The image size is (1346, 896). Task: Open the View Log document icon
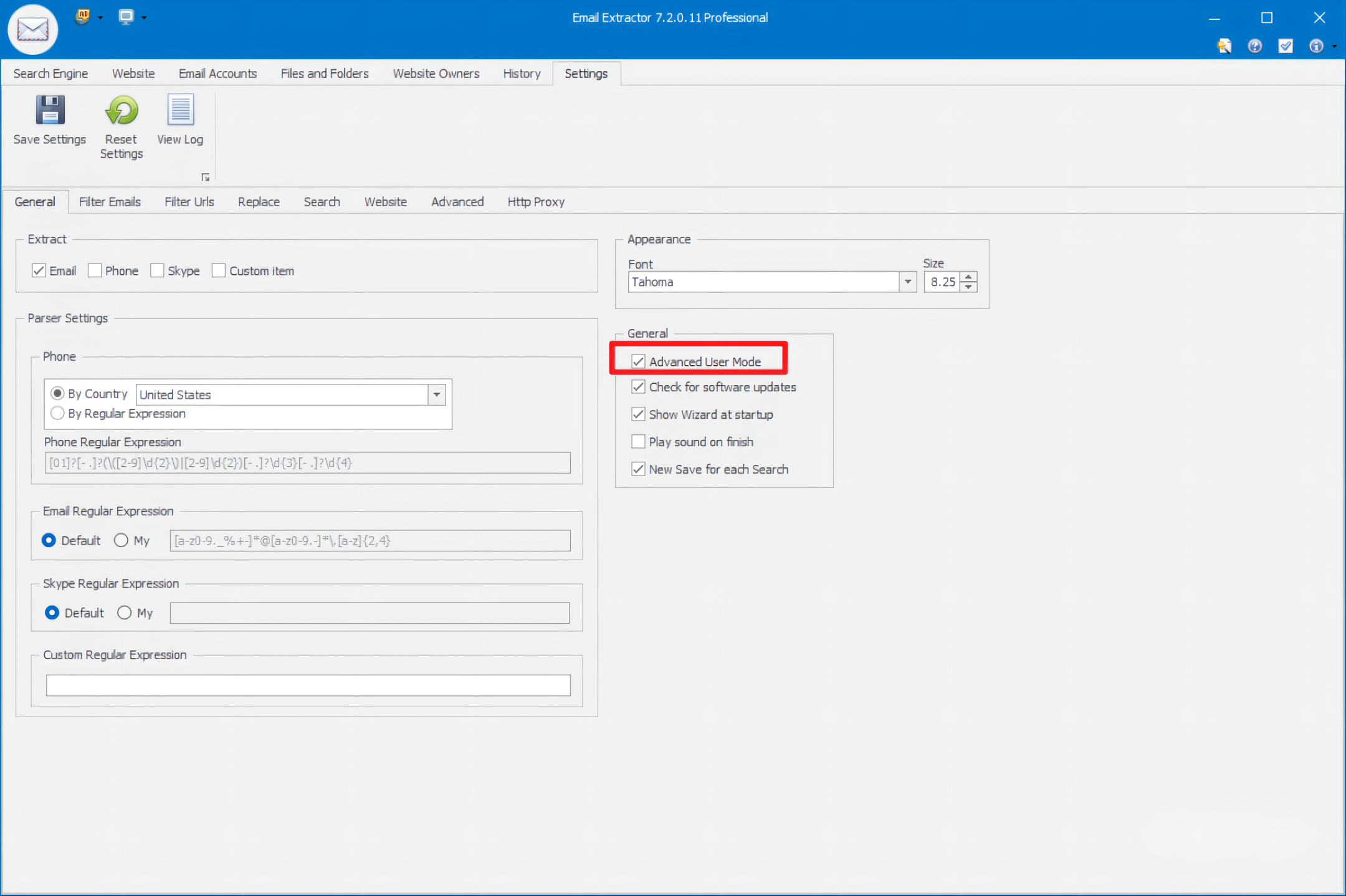pyautogui.click(x=181, y=110)
